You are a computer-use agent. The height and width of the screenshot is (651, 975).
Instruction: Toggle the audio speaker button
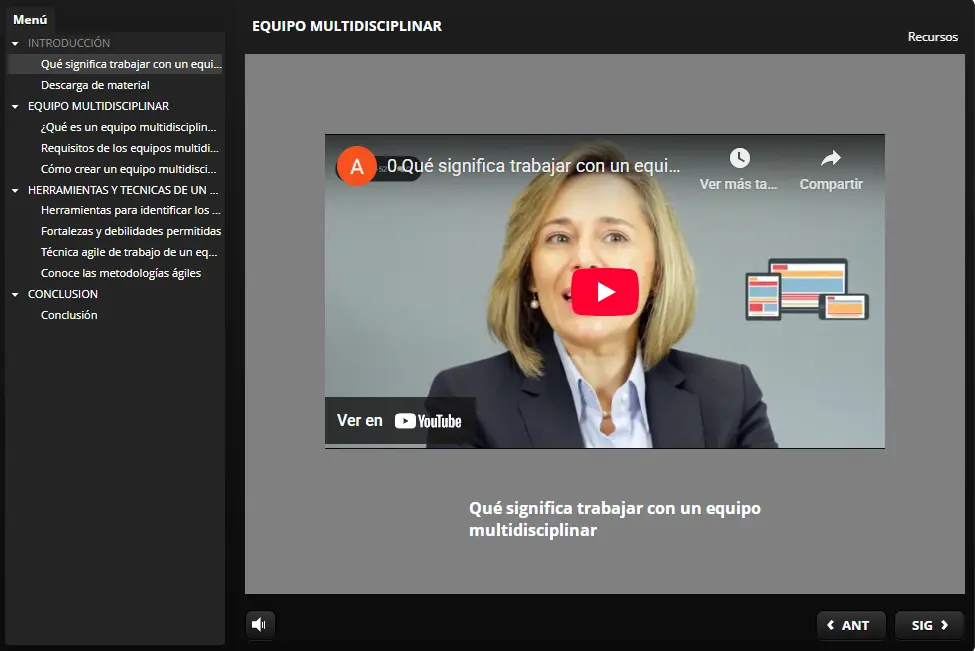tap(260, 625)
